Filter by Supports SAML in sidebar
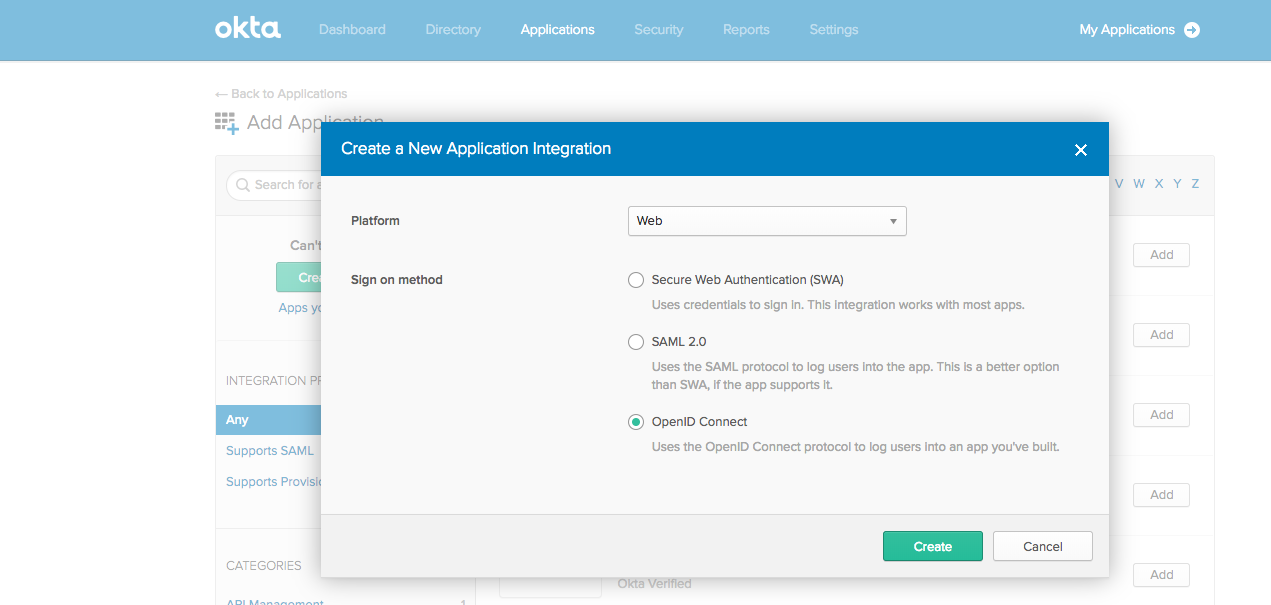This screenshot has height=605, width=1271. click(x=270, y=451)
